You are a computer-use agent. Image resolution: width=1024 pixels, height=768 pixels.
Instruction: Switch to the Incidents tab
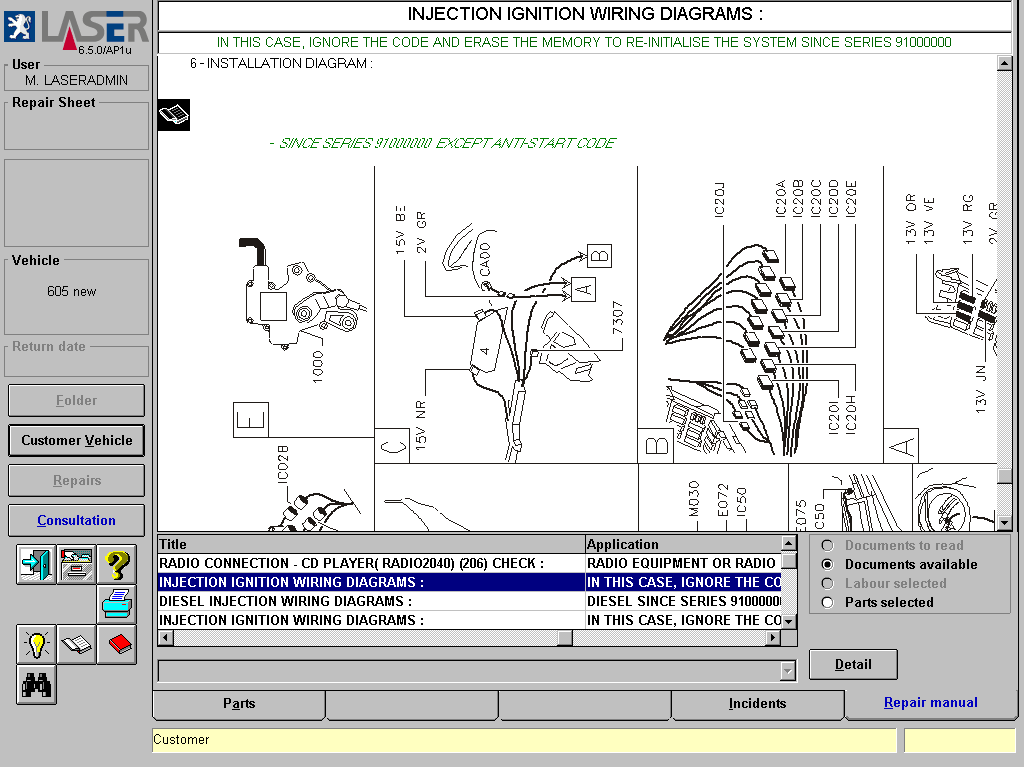(758, 703)
